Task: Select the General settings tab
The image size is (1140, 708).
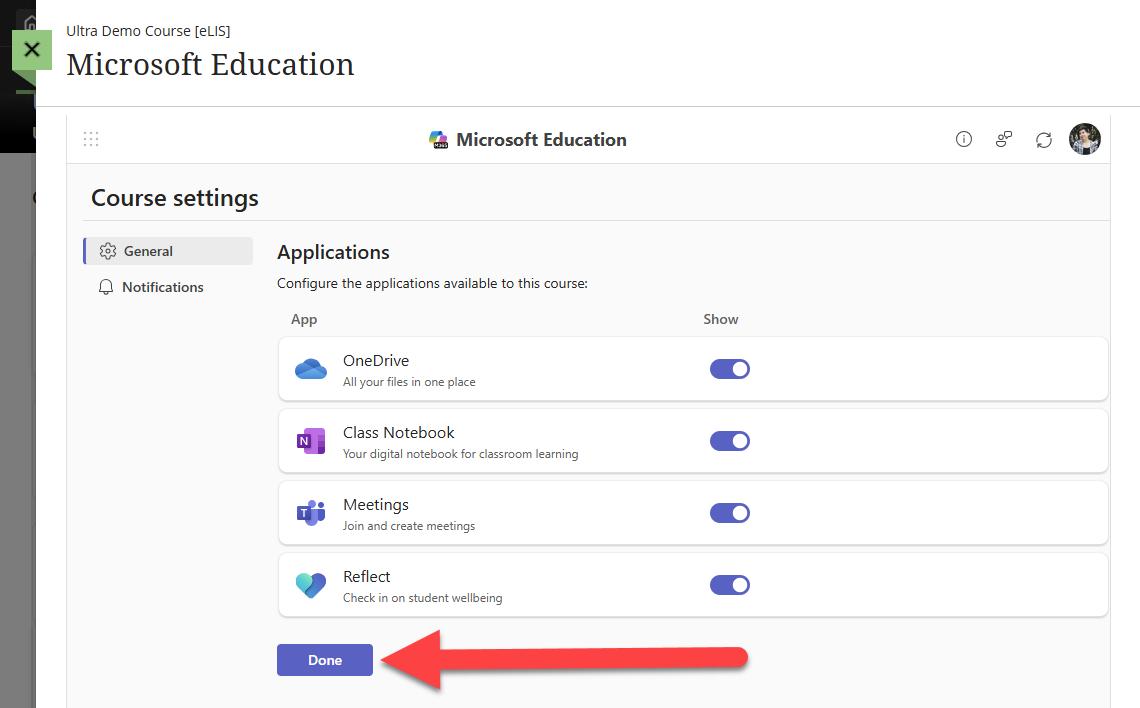Action: [x=168, y=251]
